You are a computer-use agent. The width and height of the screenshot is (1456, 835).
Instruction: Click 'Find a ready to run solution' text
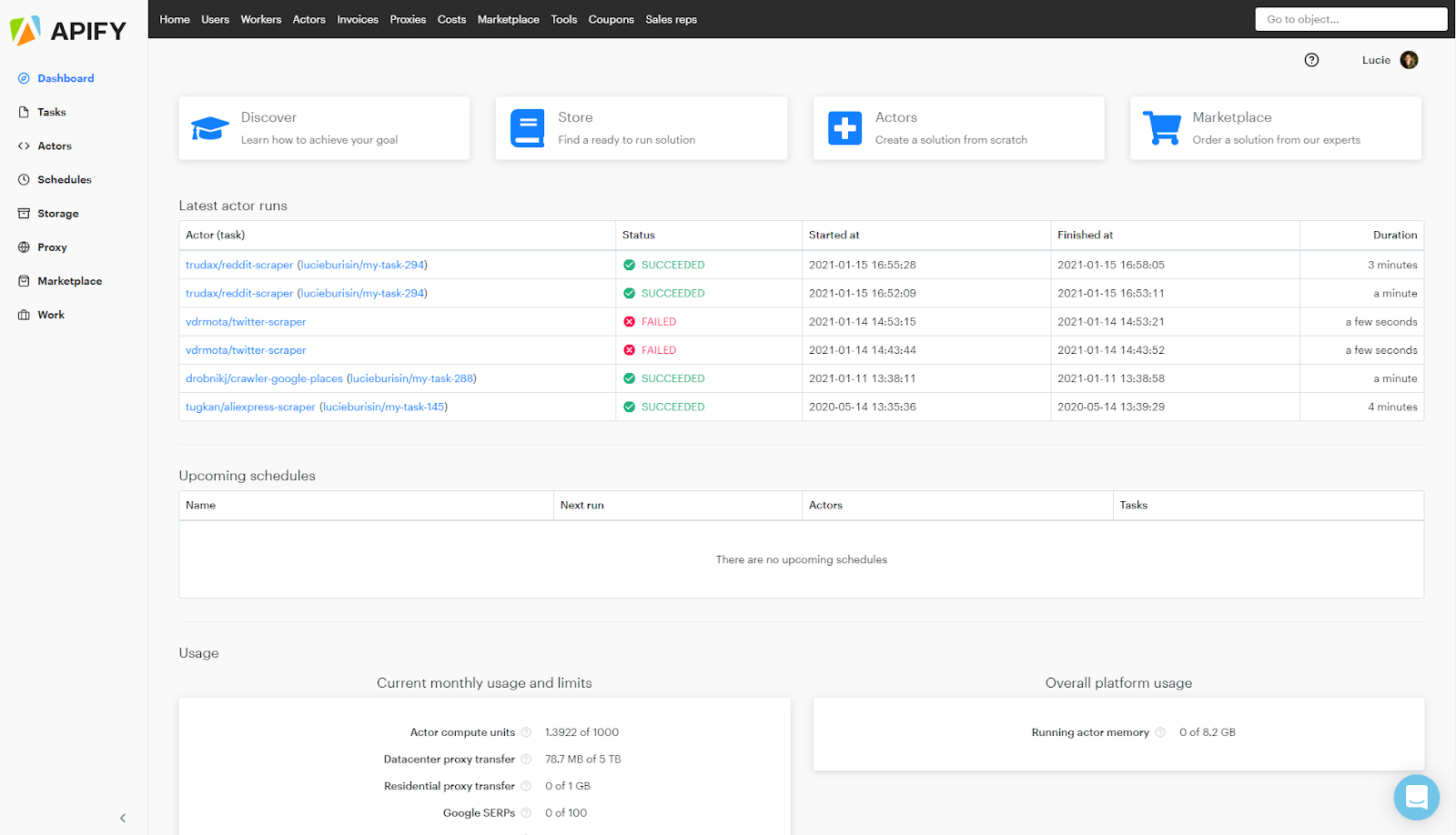pyautogui.click(x=627, y=140)
